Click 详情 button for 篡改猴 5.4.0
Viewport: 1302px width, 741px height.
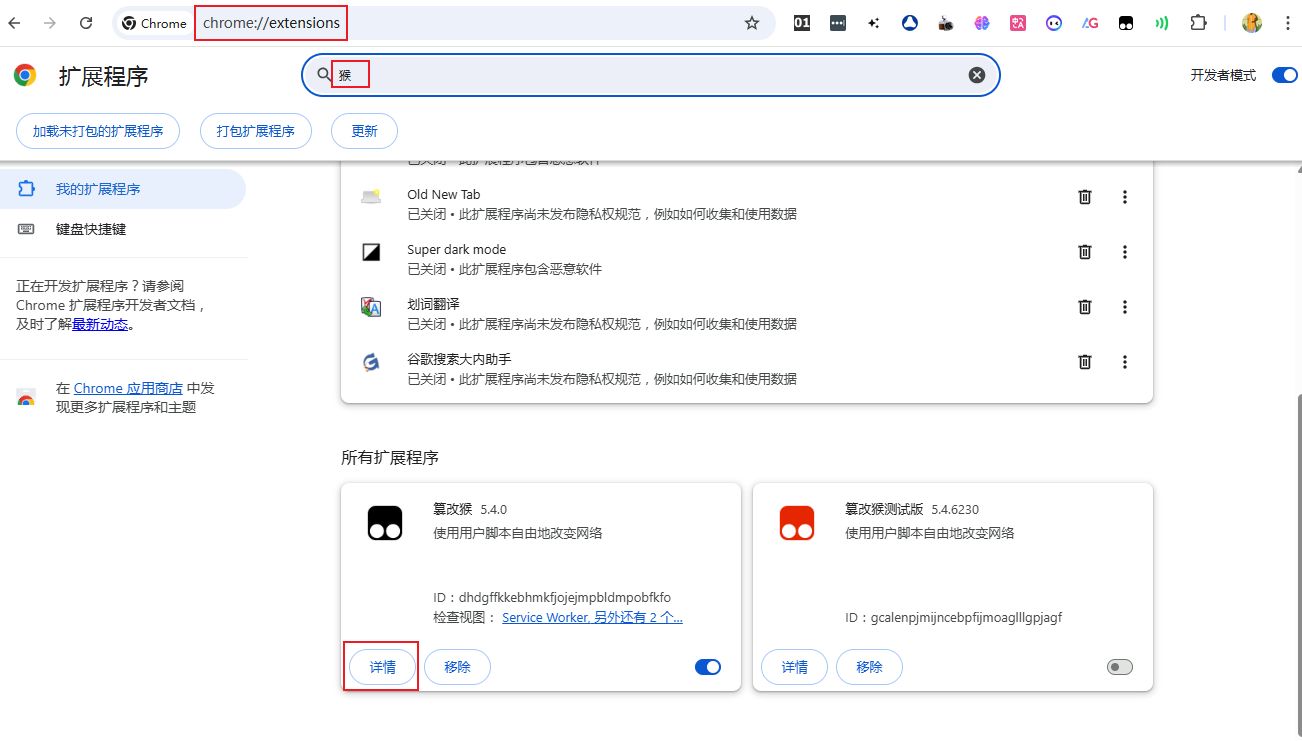(x=383, y=667)
